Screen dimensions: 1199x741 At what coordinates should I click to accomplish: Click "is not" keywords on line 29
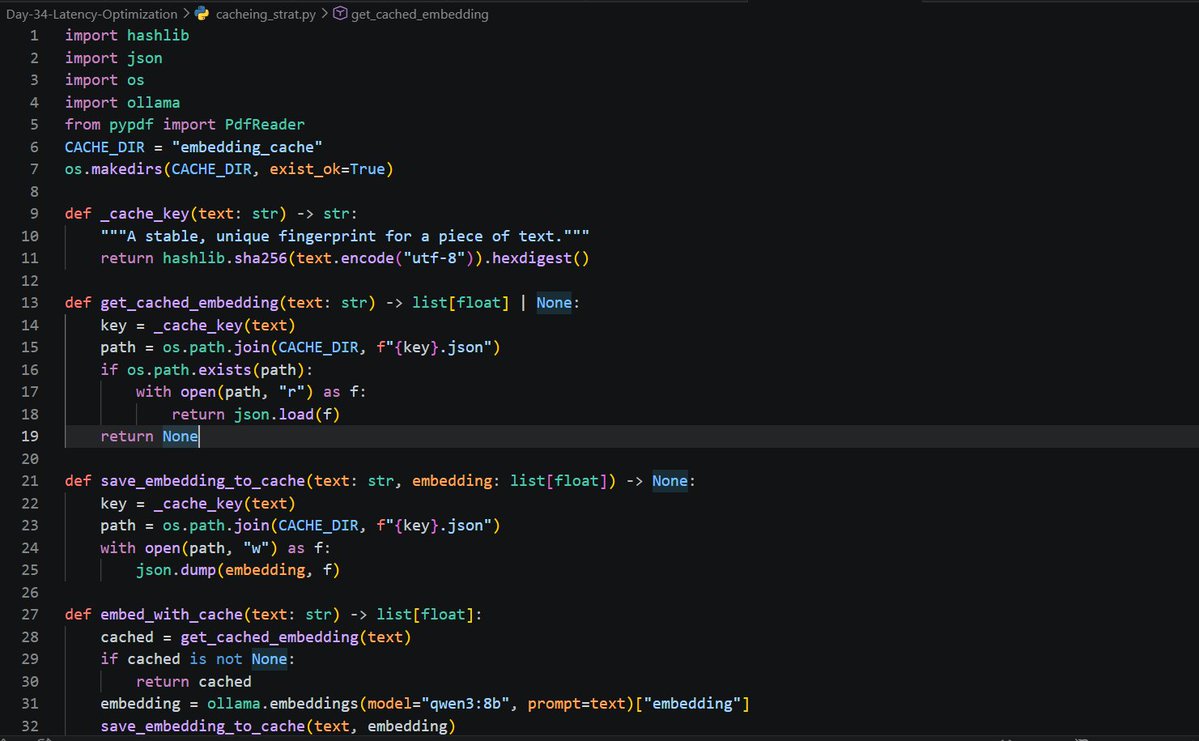click(216, 659)
